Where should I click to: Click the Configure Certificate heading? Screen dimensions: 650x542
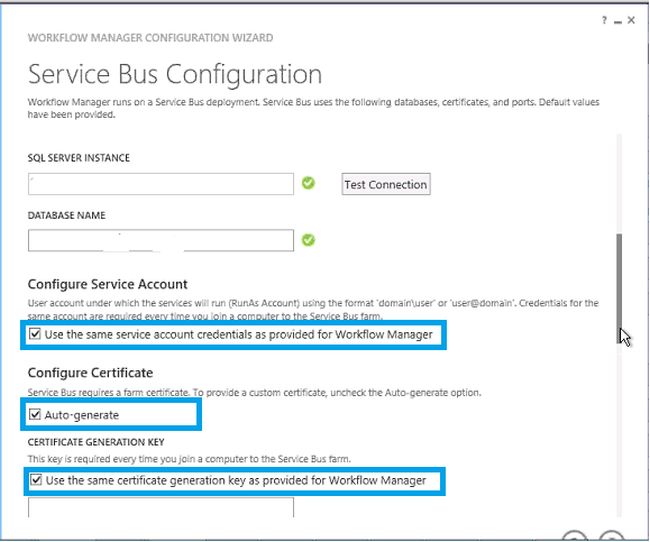tap(91, 373)
